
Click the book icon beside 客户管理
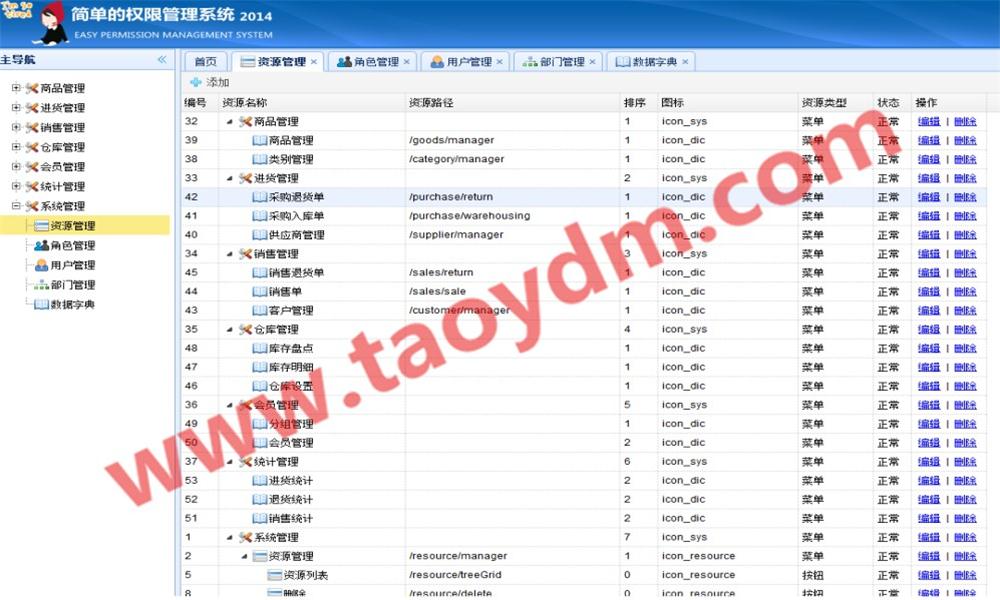(260, 311)
